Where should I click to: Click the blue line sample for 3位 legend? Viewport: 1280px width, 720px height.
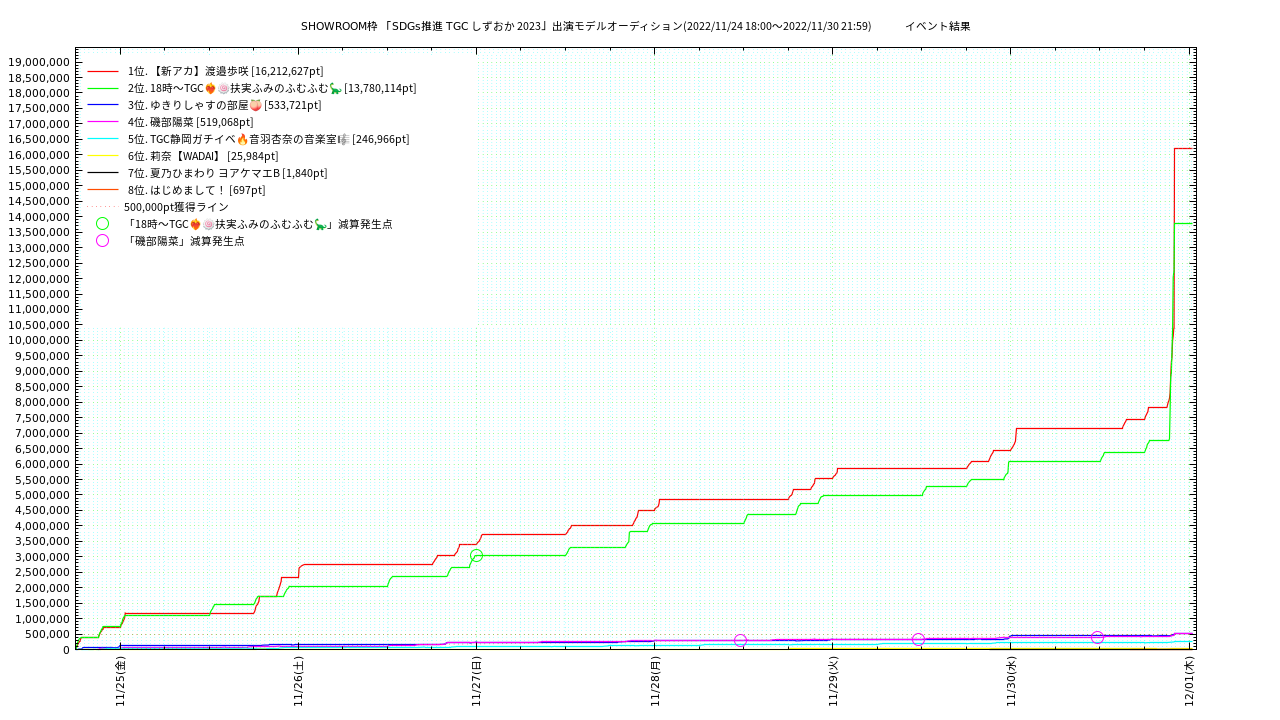(x=103, y=105)
